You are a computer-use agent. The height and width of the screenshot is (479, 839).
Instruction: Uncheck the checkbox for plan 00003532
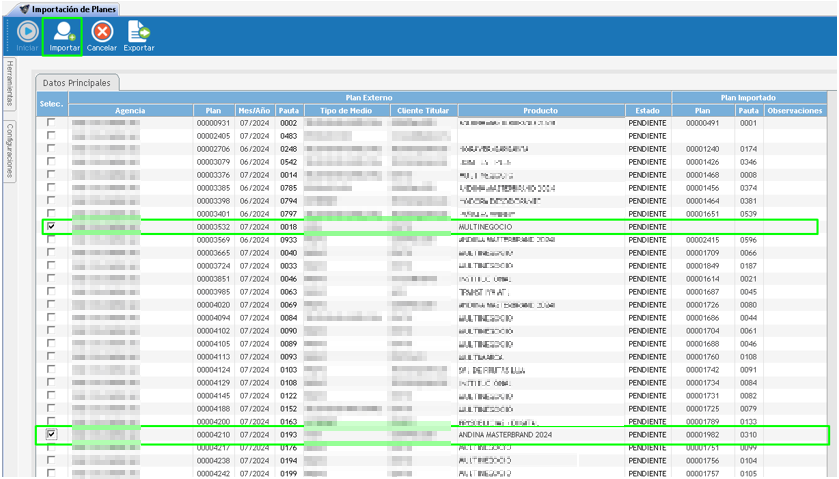point(51,227)
